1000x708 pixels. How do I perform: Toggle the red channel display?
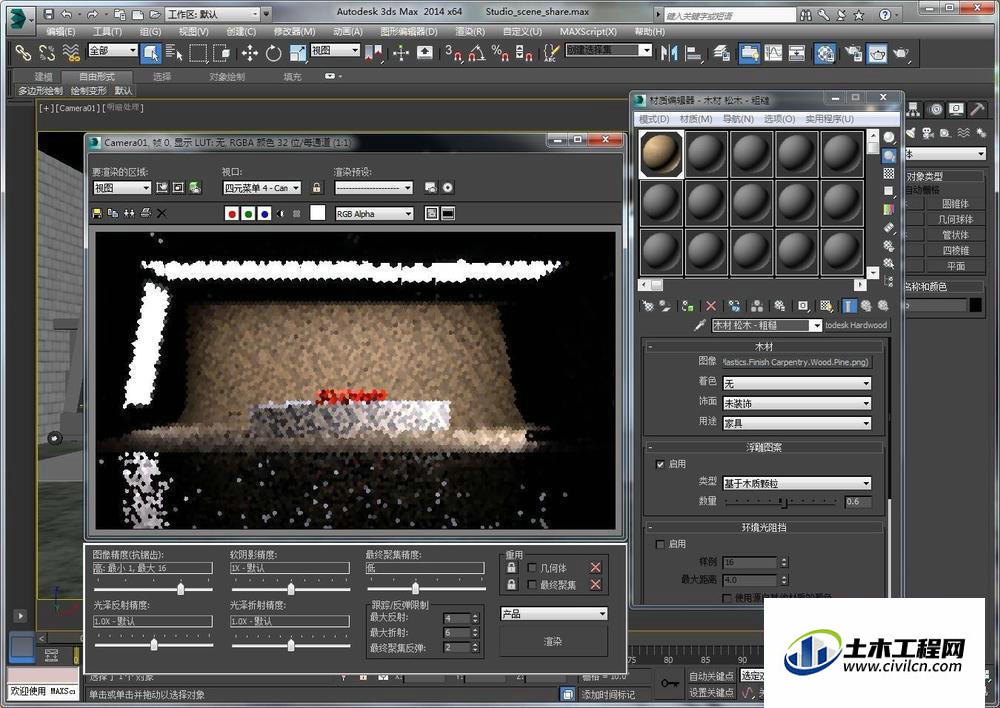(x=232, y=214)
